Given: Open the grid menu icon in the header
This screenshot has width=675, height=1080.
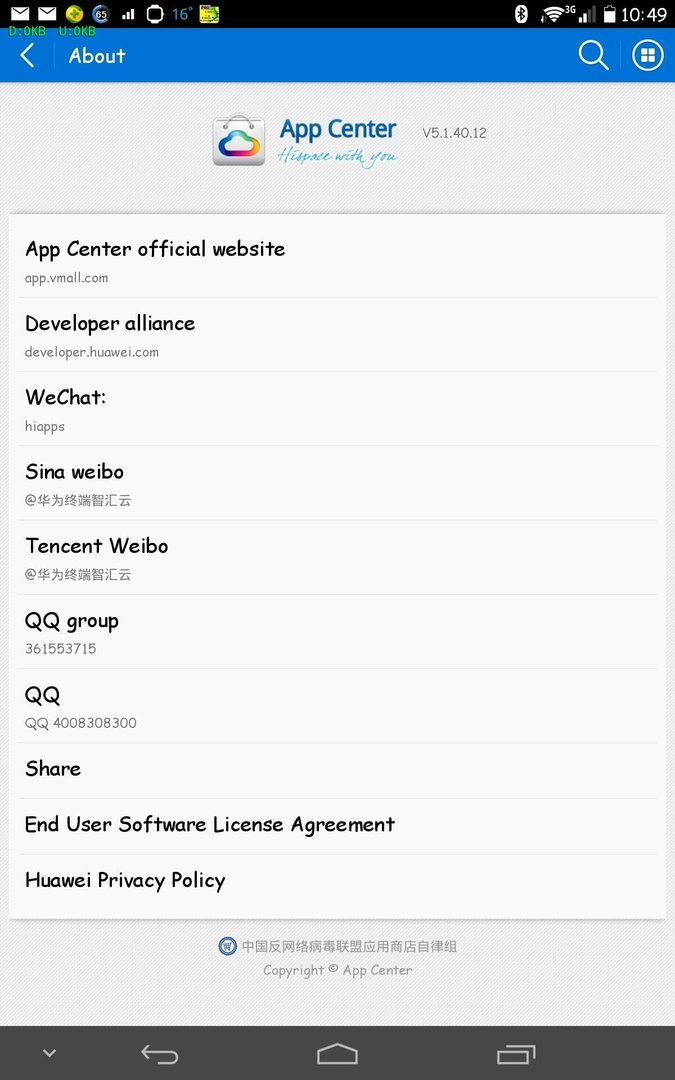Looking at the screenshot, I should (x=647, y=55).
